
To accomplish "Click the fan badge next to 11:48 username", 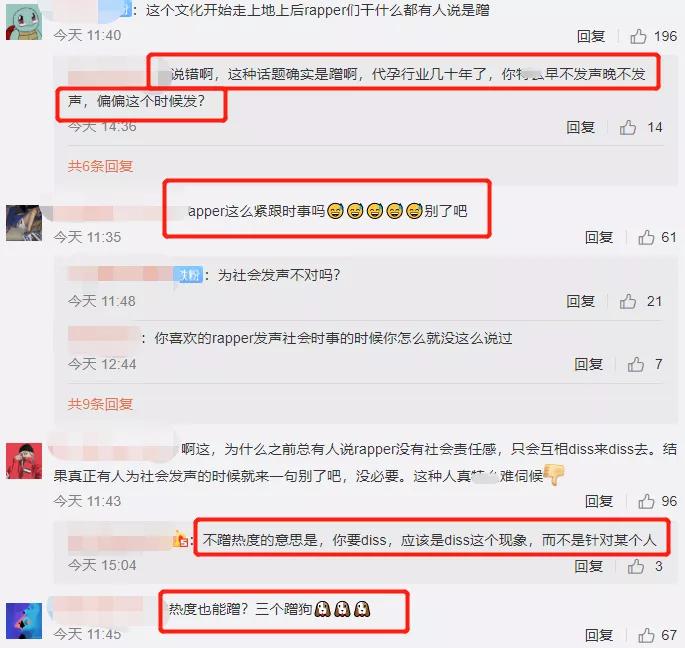I will tap(189, 275).
